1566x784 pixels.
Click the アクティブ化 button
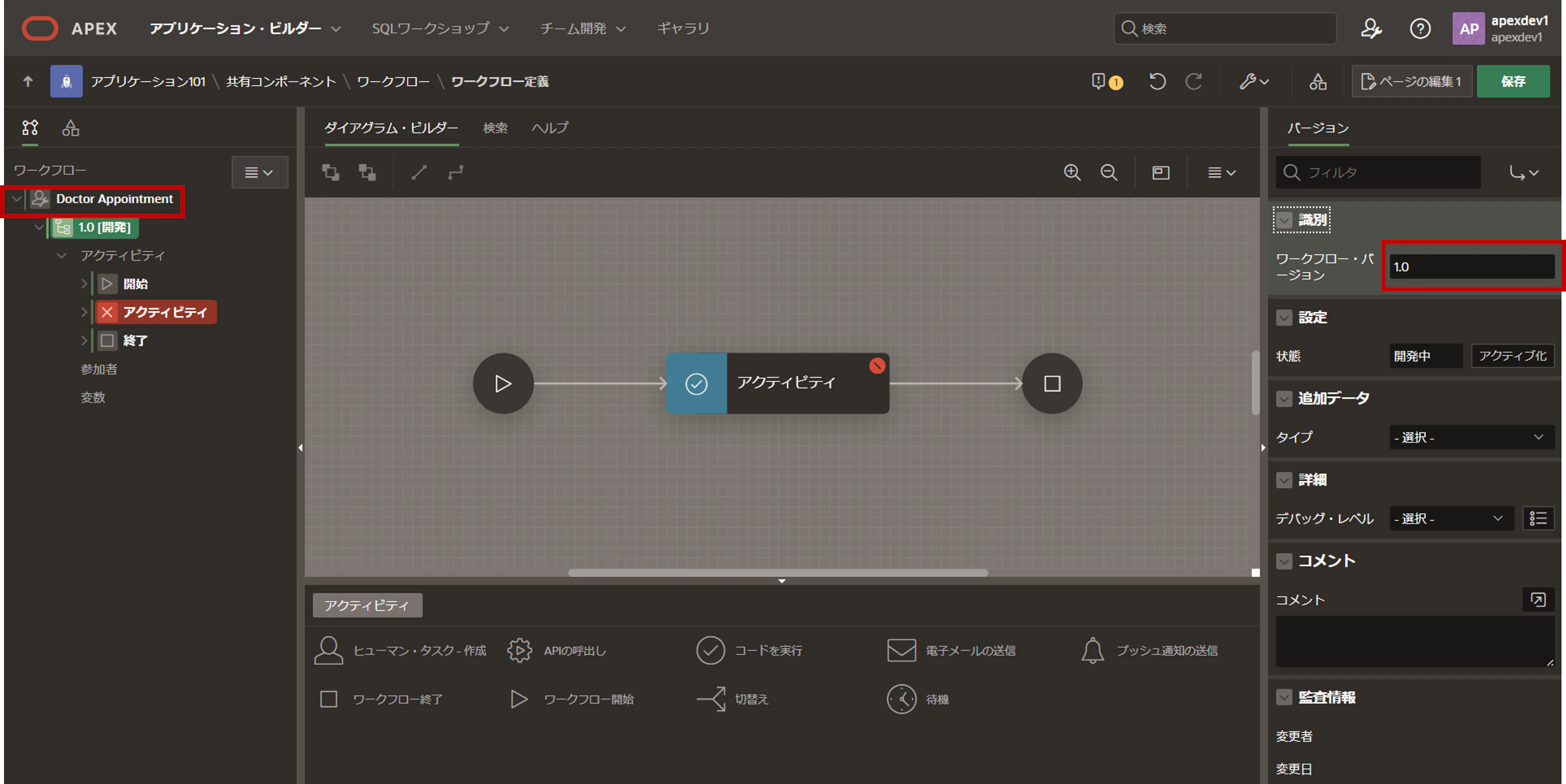point(1512,356)
